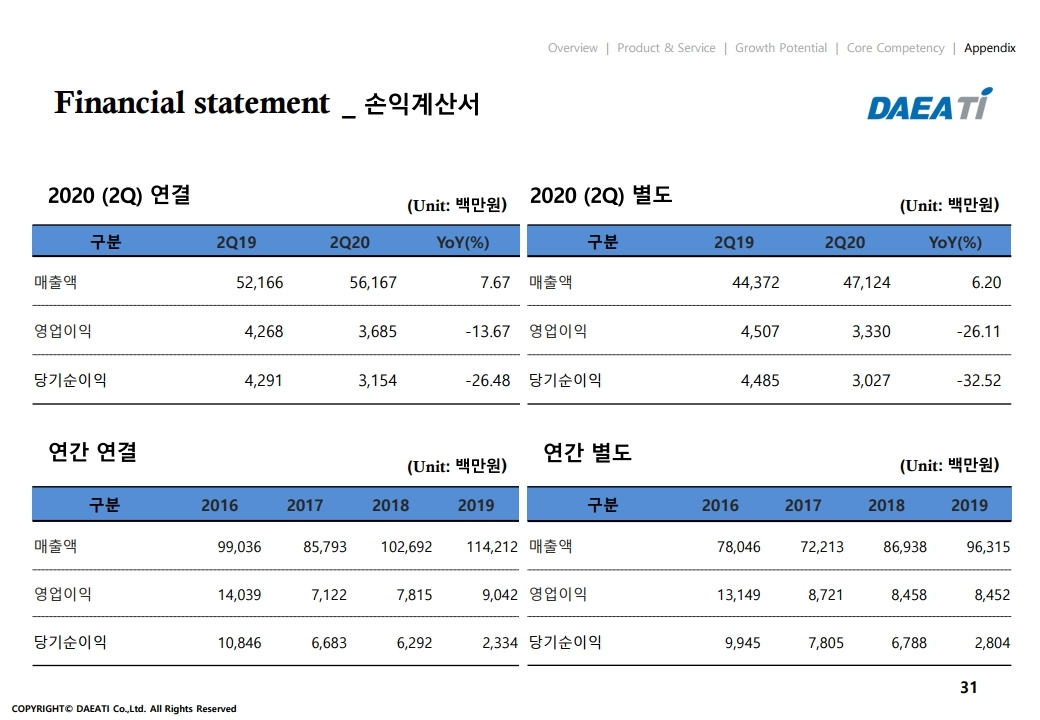This screenshot has height=720, width=1040.
Task: Click net income value 2,804
Action: tap(992, 643)
